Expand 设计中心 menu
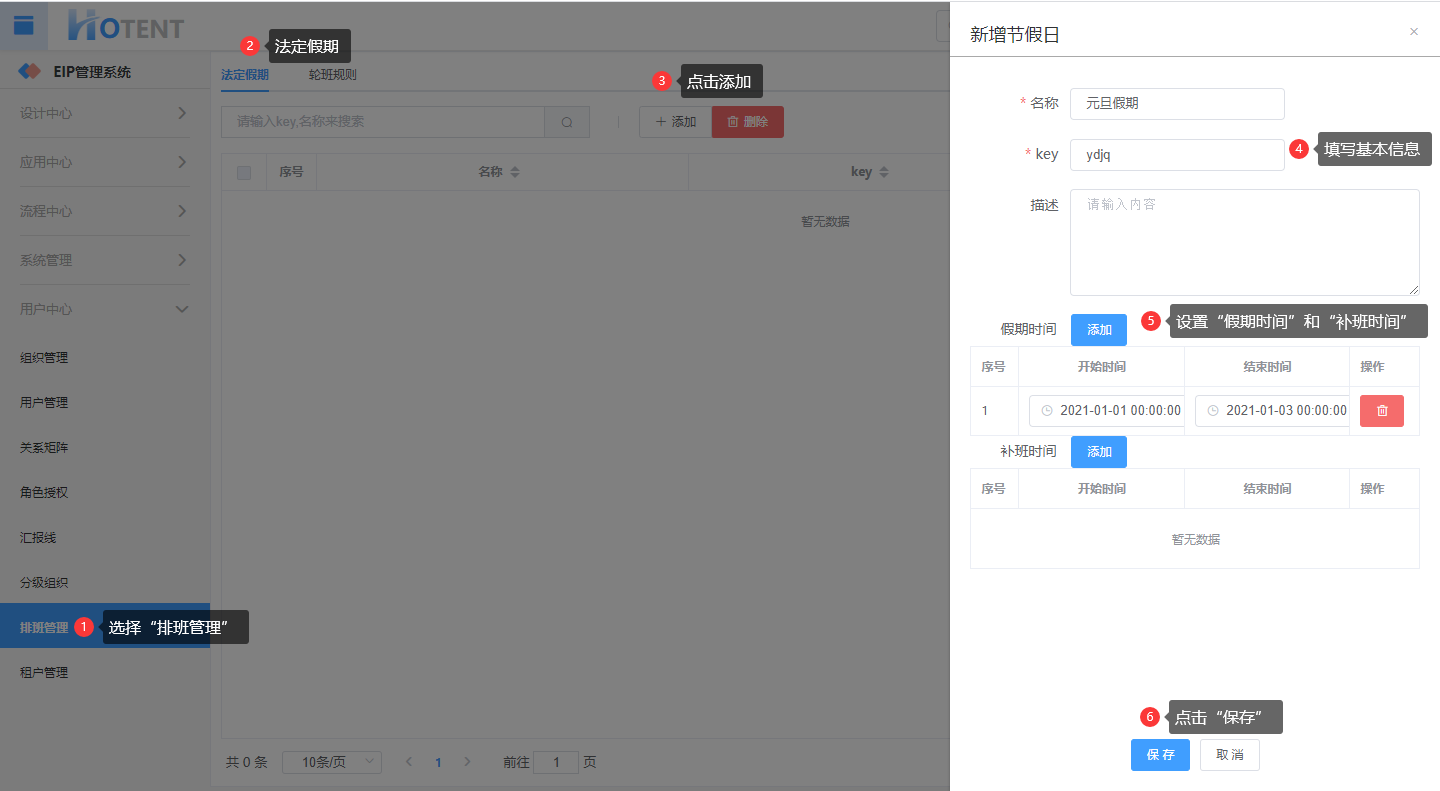The height and width of the screenshot is (791, 1440). [x=104, y=113]
